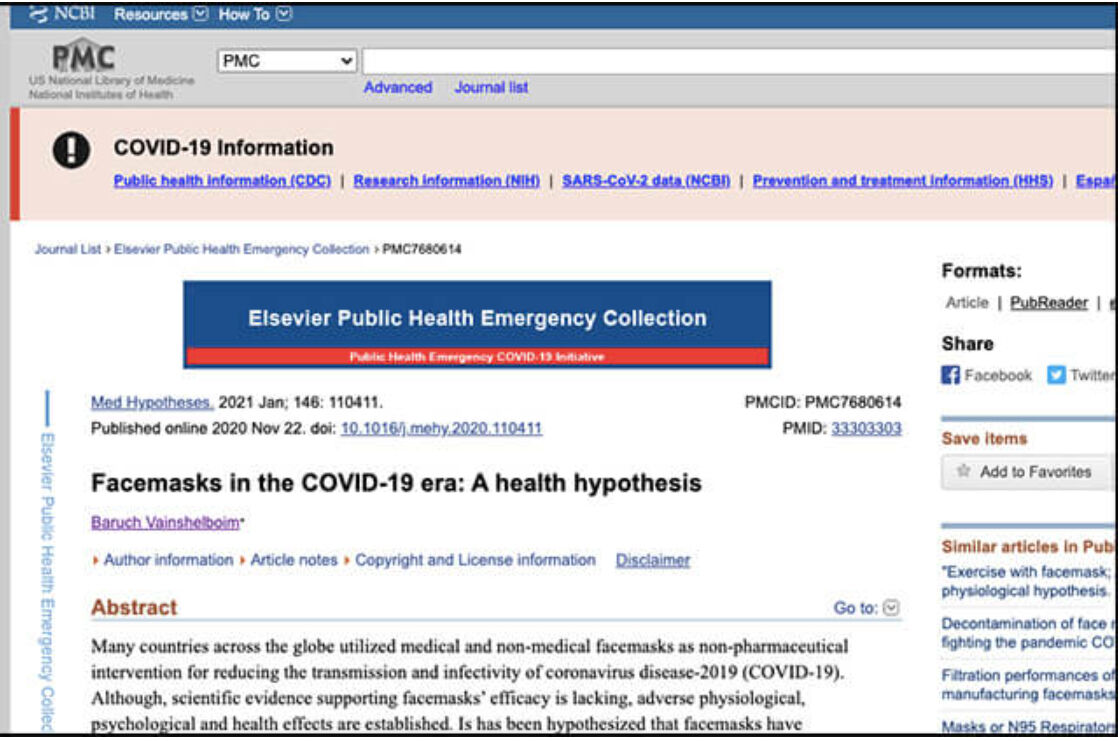Click the Go to arrow icon in the Abstract header
Screen dimensions: 1118x741
[x=891, y=608]
